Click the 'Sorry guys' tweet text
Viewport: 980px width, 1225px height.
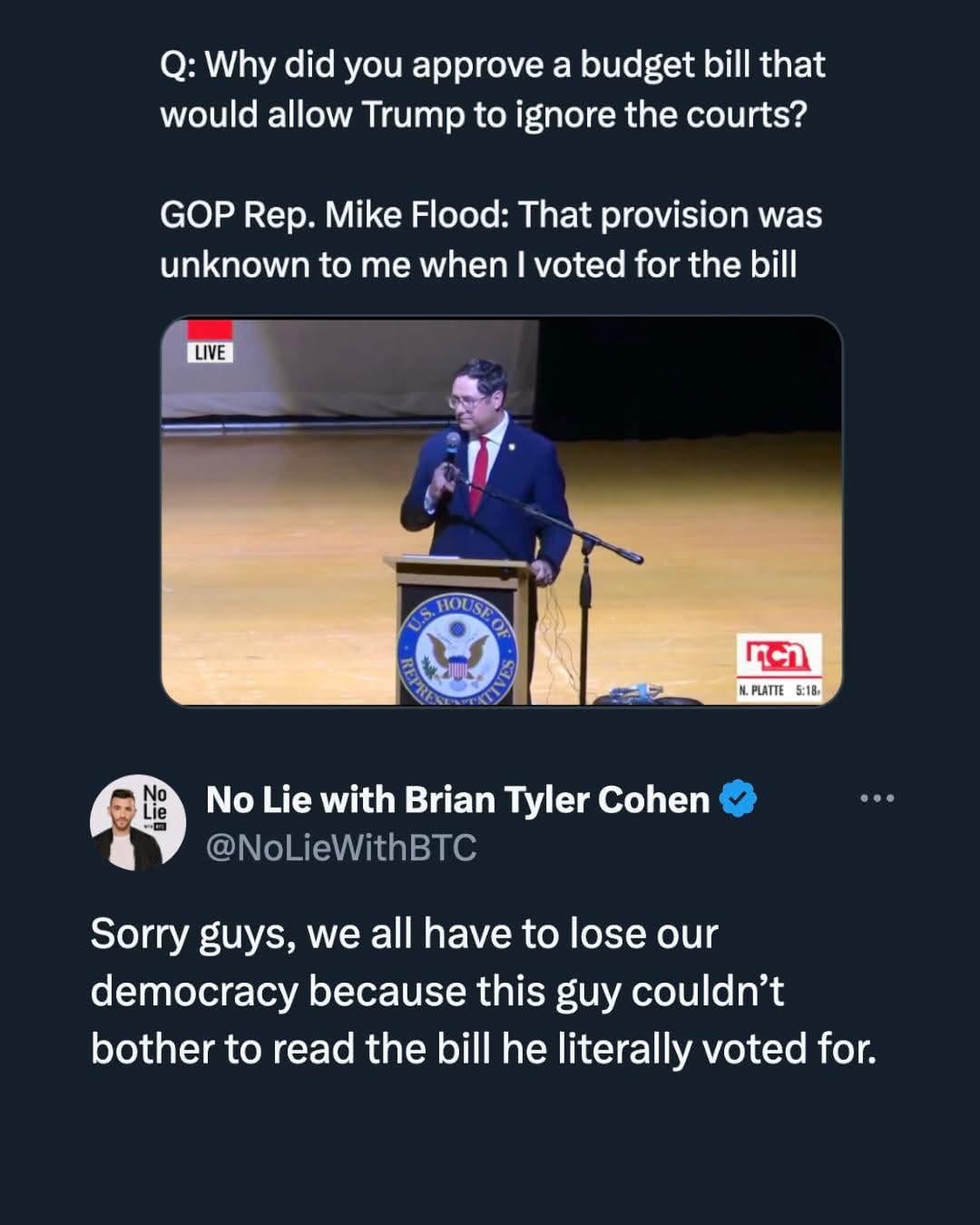point(483,991)
